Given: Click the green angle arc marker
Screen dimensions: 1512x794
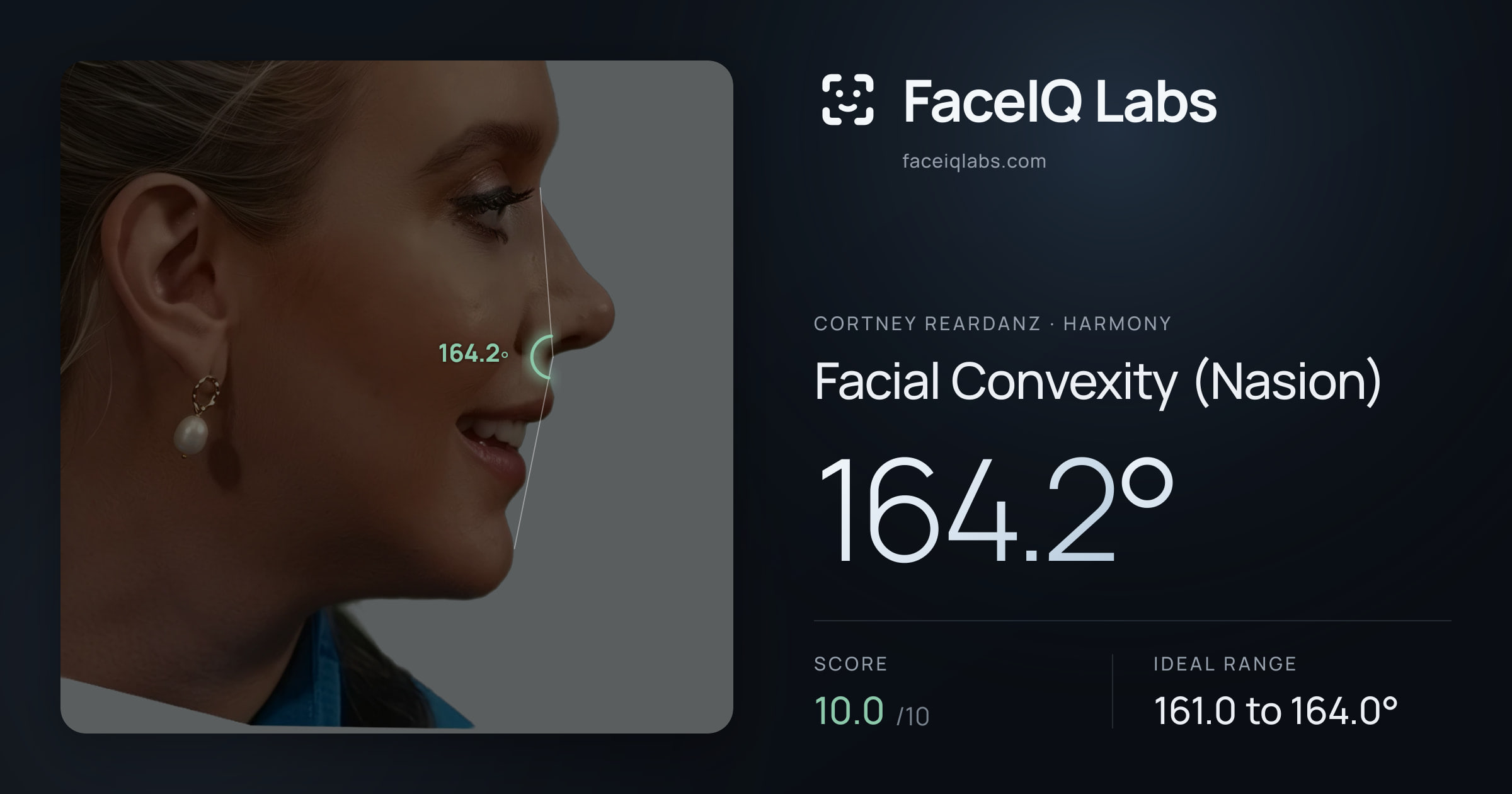Looking at the screenshot, I should point(542,357).
